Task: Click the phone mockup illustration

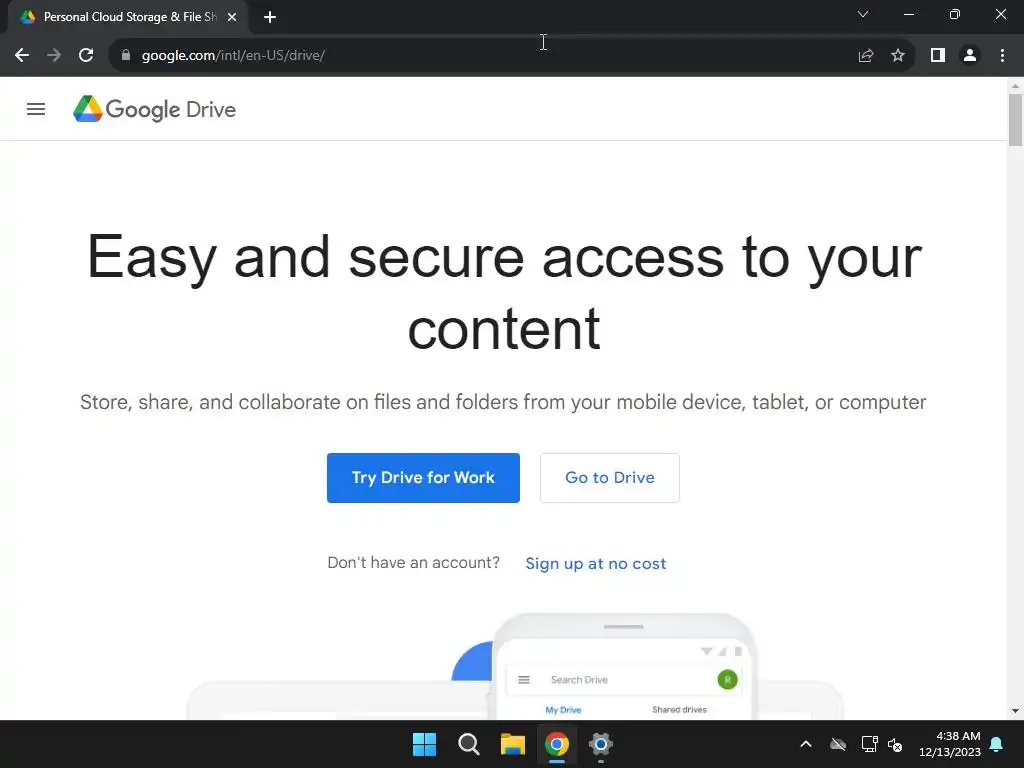Action: coord(624,666)
